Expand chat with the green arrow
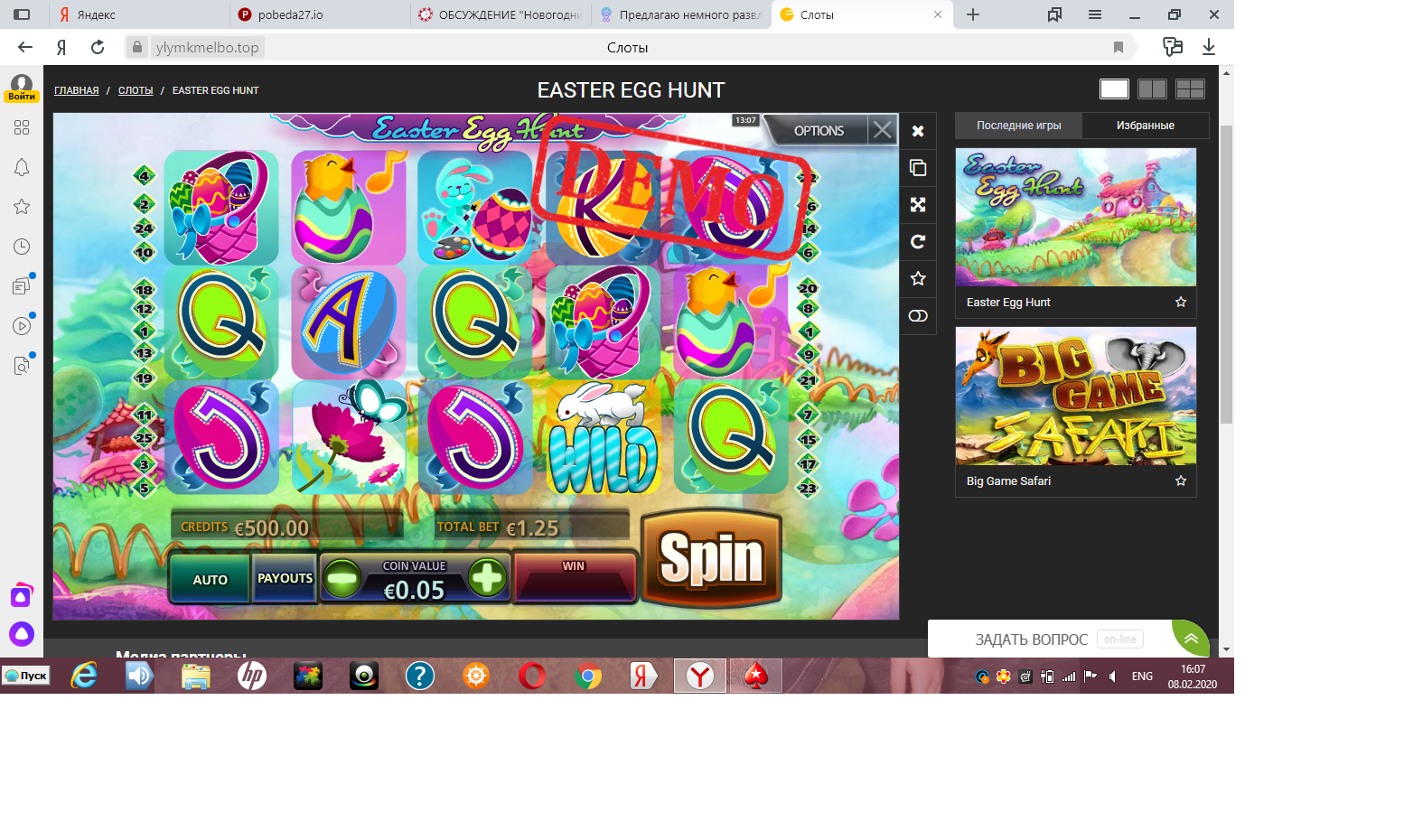This screenshot has width=1404, height=840. [1191, 639]
